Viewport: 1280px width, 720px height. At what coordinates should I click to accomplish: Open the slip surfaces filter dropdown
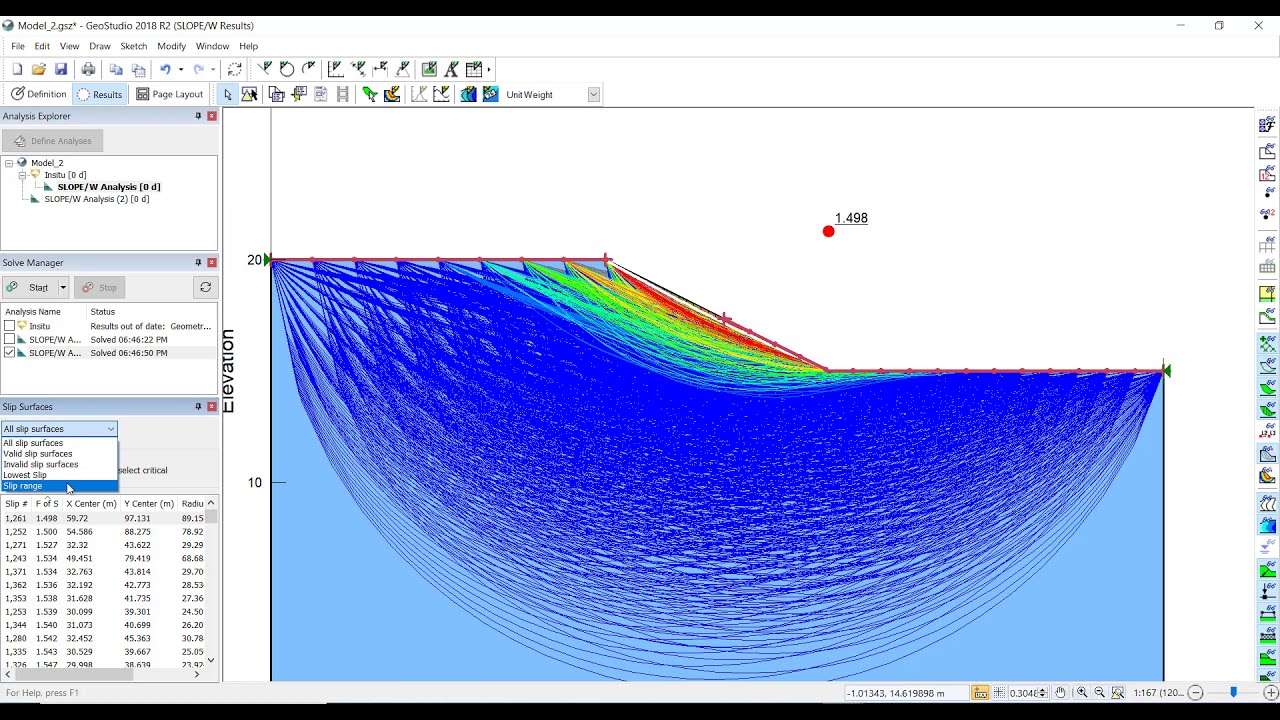click(59, 429)
